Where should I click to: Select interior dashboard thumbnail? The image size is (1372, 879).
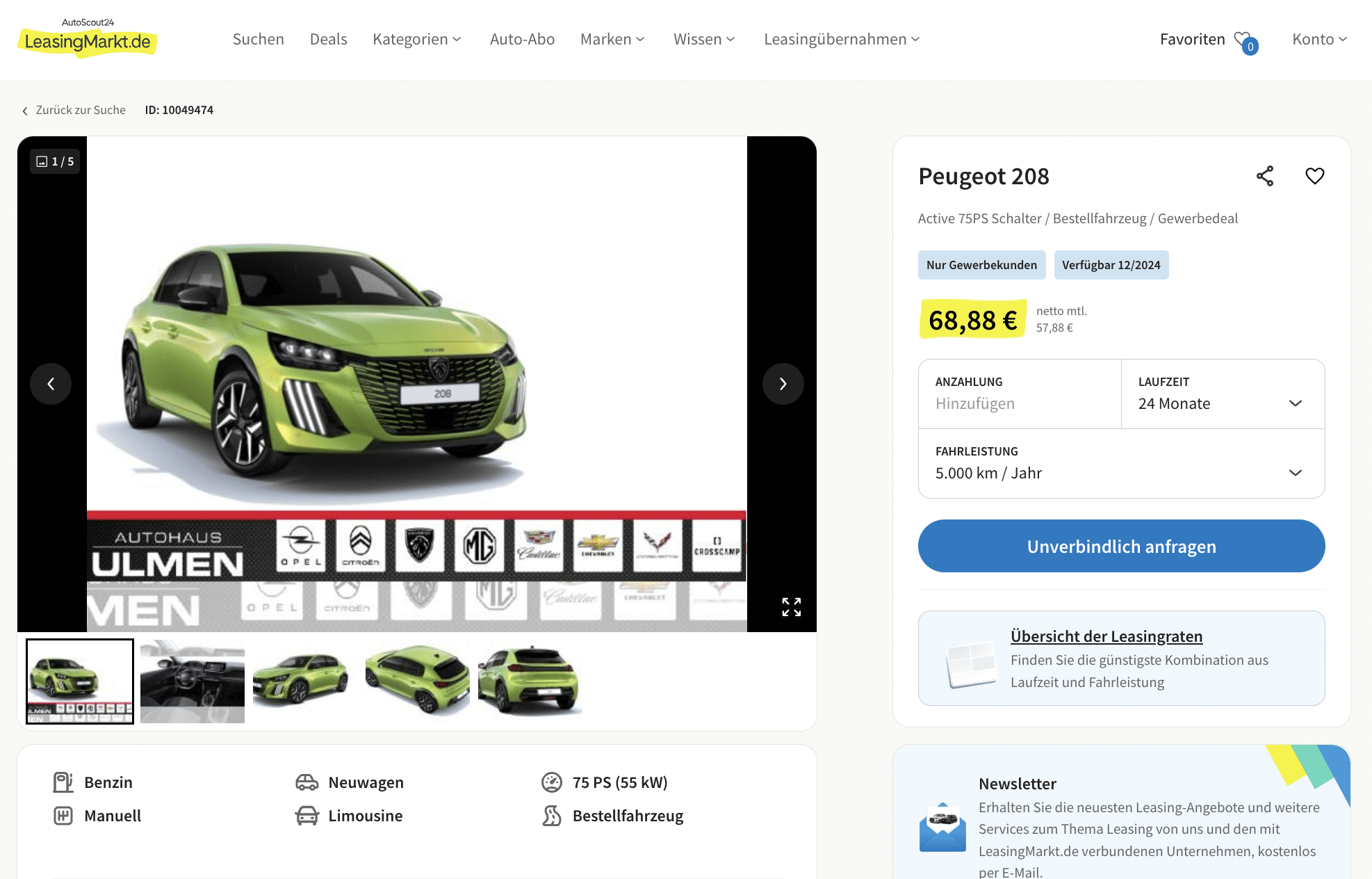[193, 682]
